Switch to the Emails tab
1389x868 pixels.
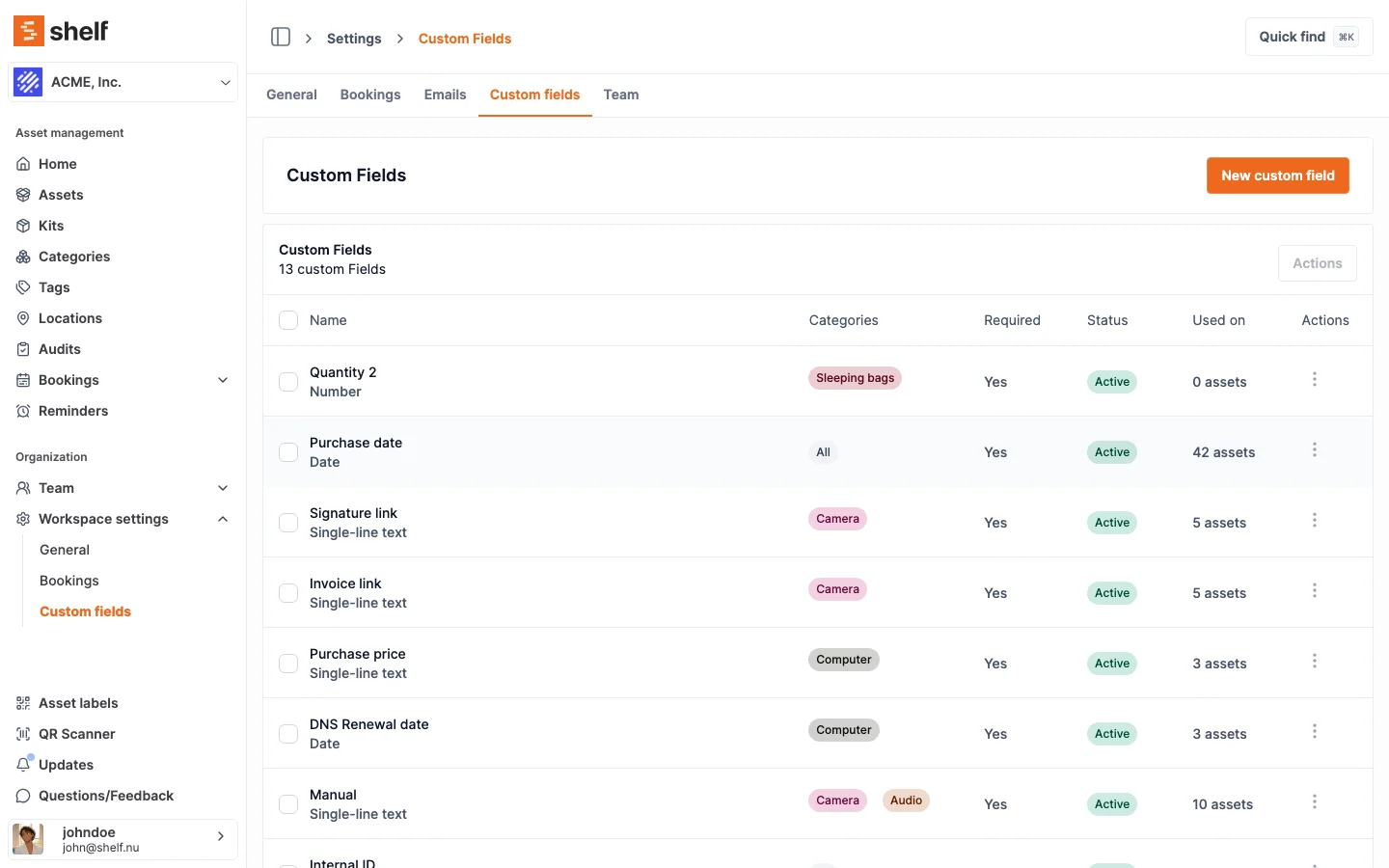click(x=445, y=95)
